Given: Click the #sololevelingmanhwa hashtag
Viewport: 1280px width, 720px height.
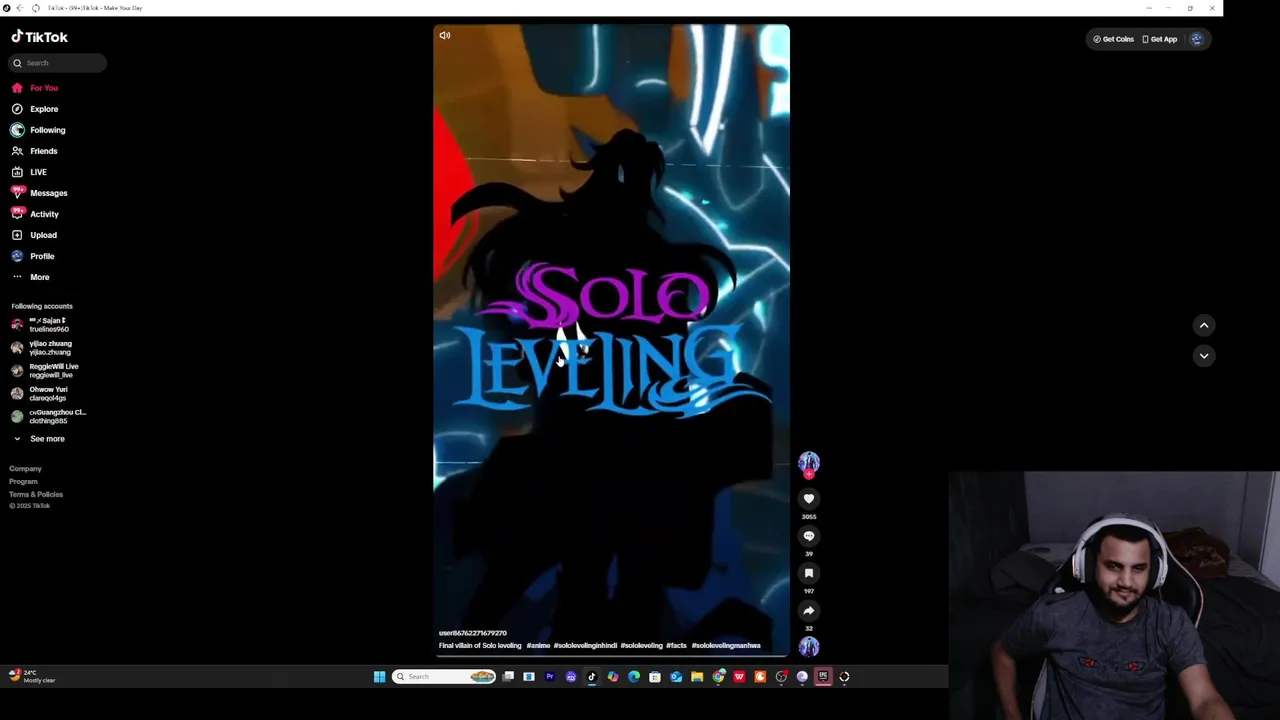Looking at the screenshot, I should (726, 646).
